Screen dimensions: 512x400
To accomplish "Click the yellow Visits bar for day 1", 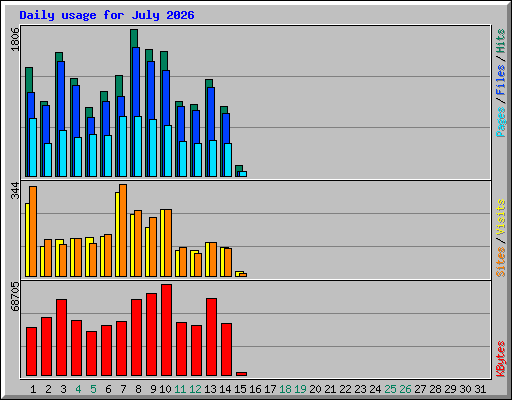I will tap(27, 240).
